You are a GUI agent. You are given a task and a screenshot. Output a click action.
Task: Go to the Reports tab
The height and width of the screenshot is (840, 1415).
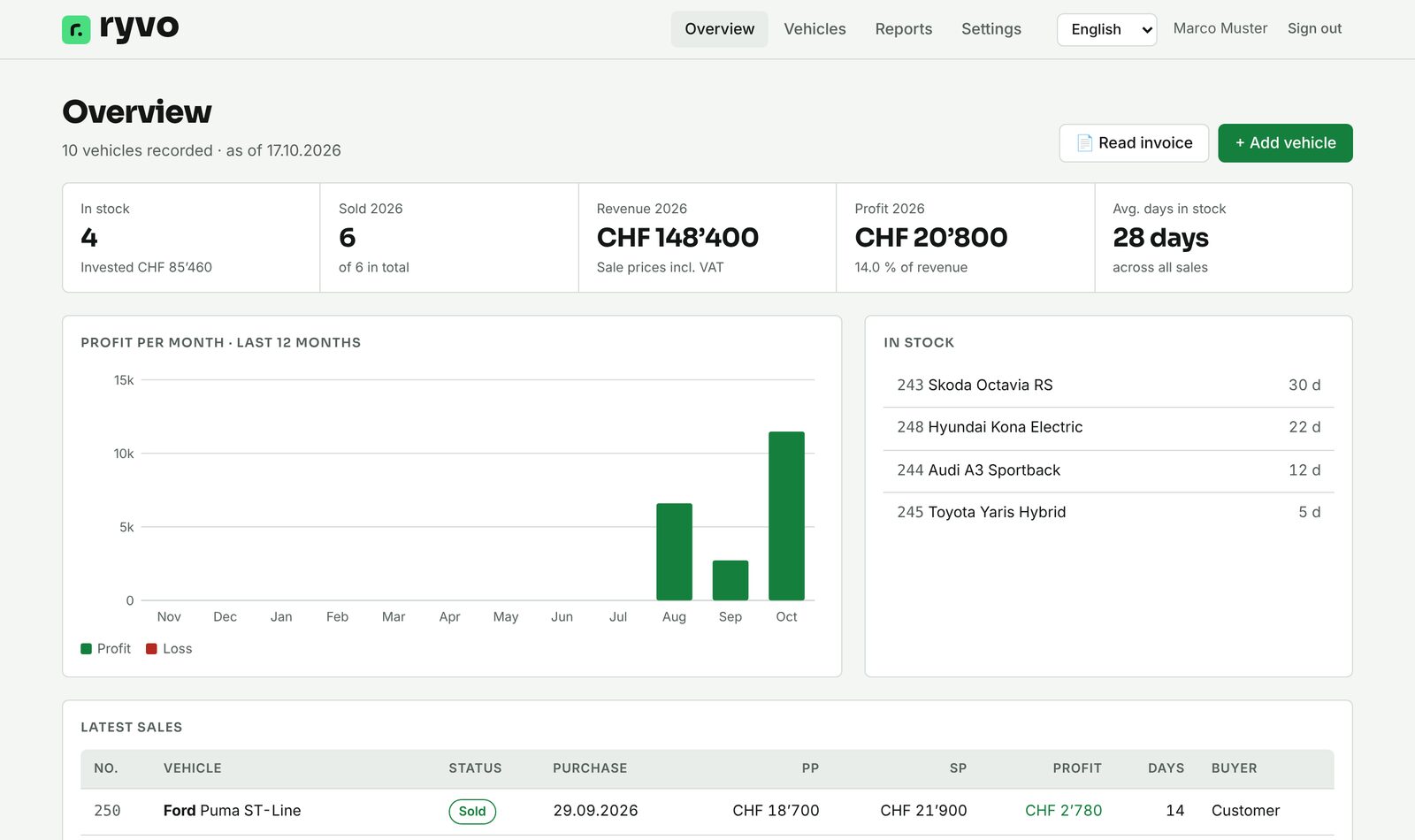(903, 29)
